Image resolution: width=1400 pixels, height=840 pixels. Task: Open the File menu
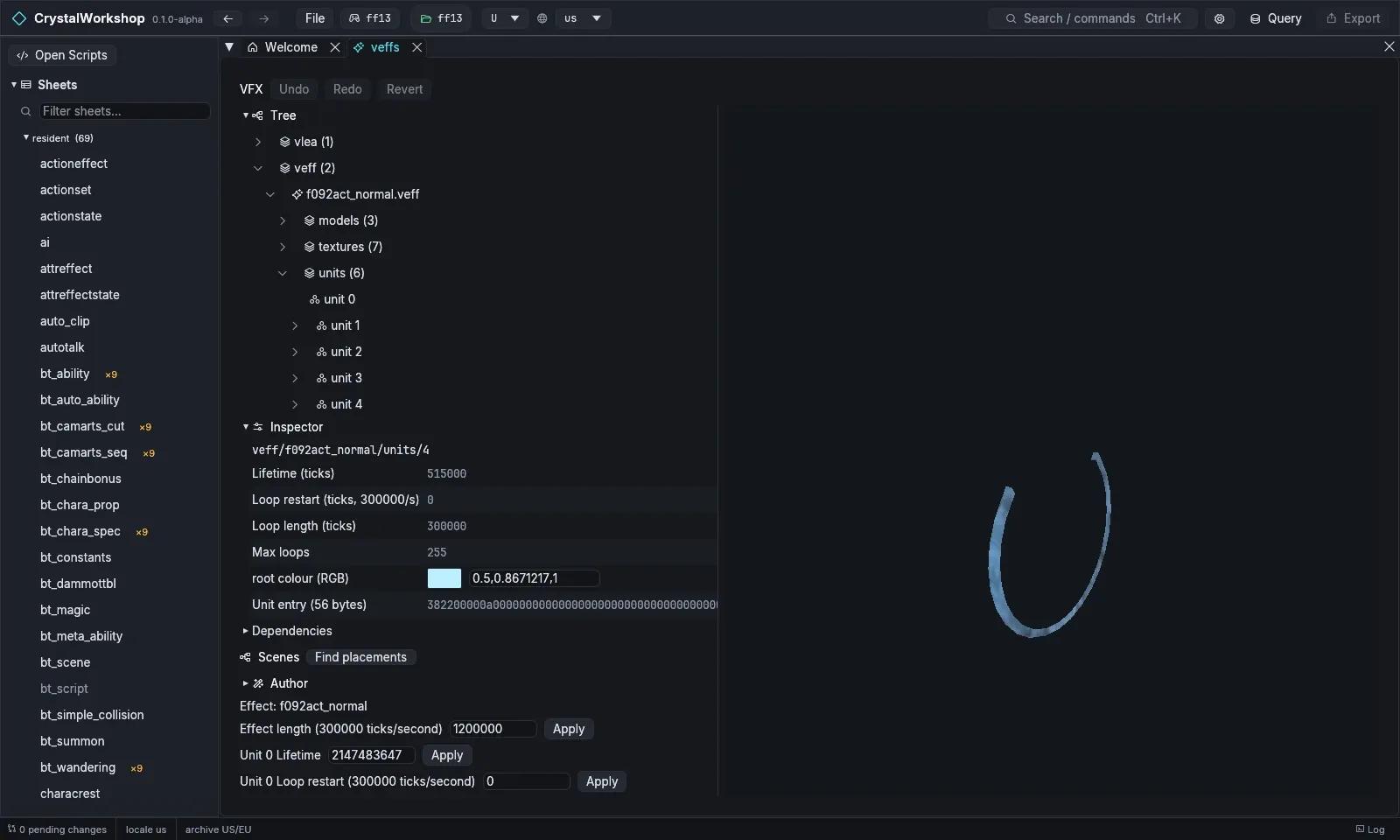[315, 18]
